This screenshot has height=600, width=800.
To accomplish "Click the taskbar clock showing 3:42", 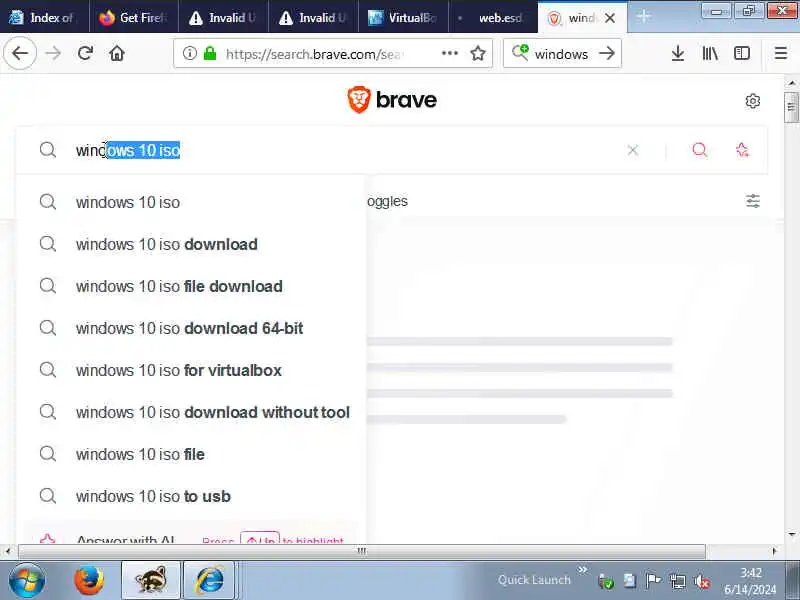I will coord(751,581).
